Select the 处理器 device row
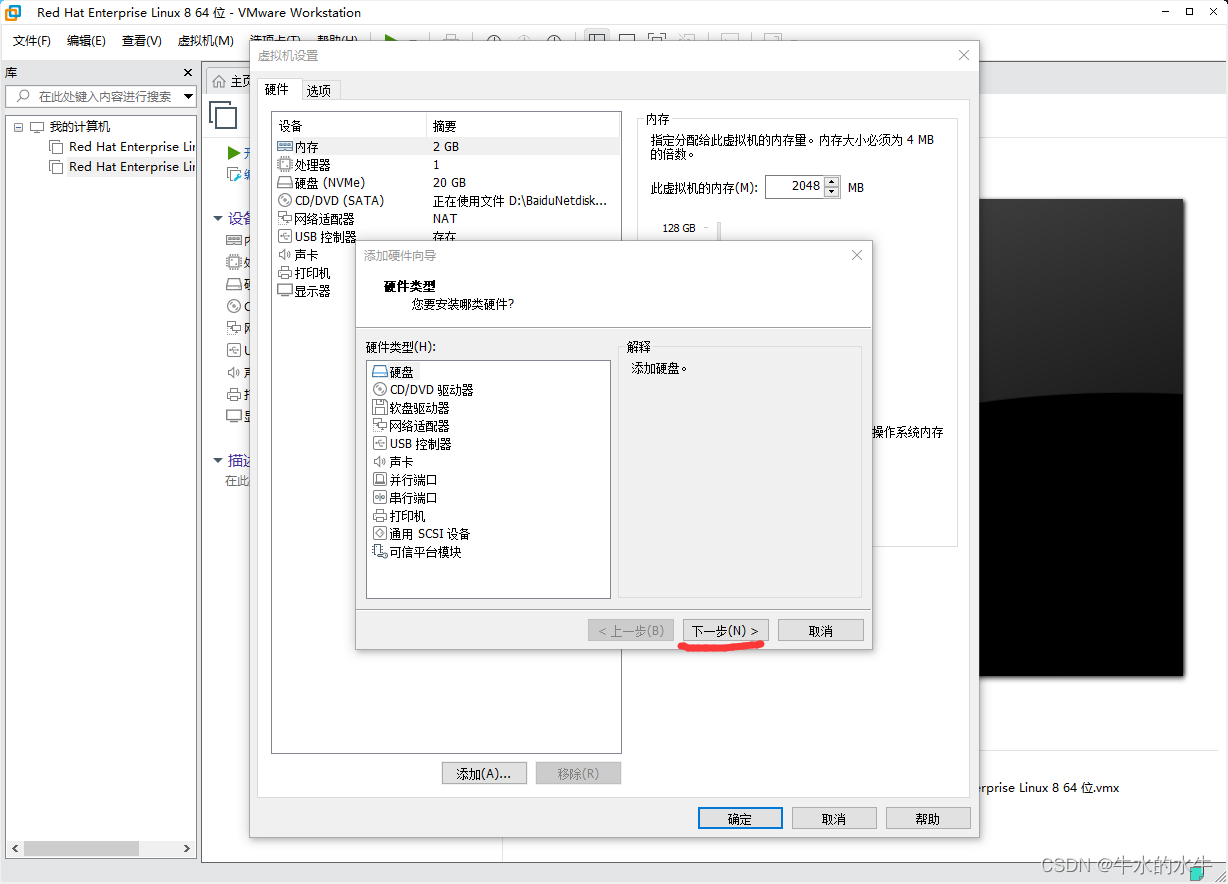This screenshot has width=1228, height=884. (x=446, y=165)
